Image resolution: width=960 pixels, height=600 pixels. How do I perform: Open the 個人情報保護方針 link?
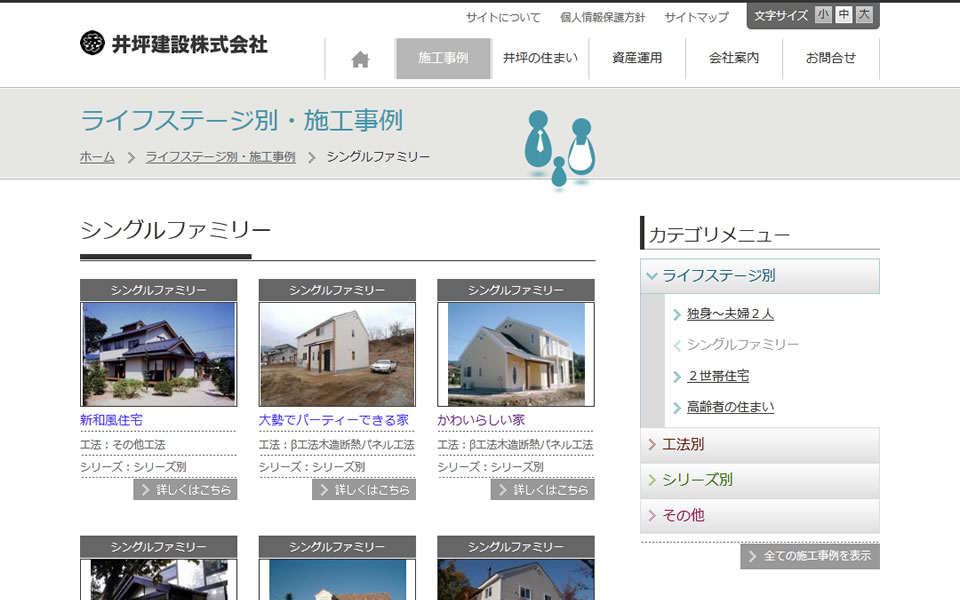click(x=602, y=17)
